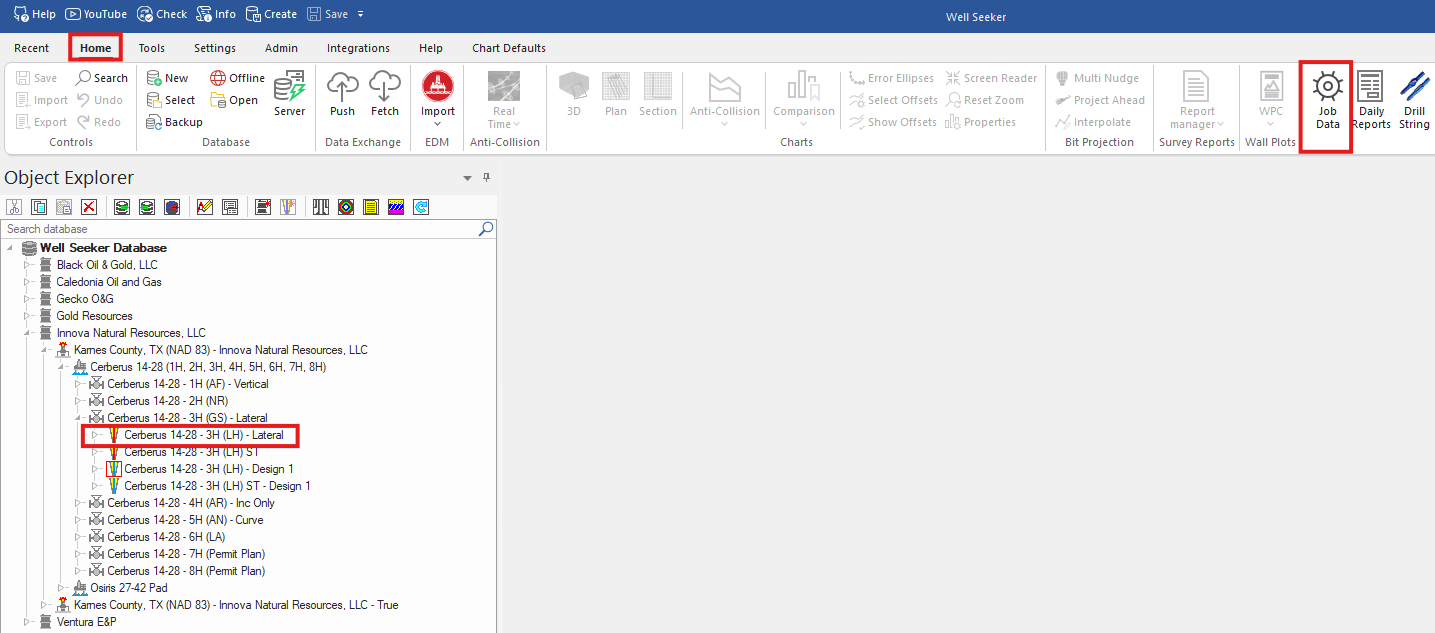Open the Chart Defaults tab

point(509,48)
